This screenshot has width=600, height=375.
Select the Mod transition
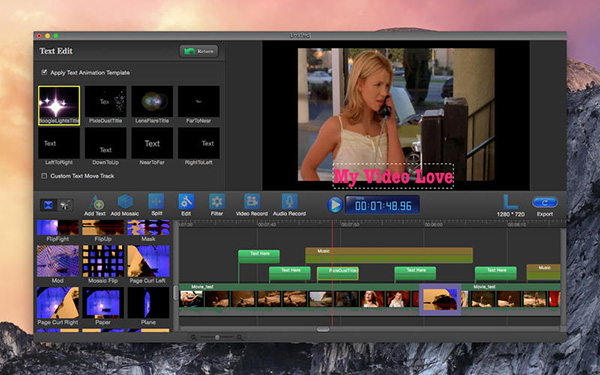(58, 261)
